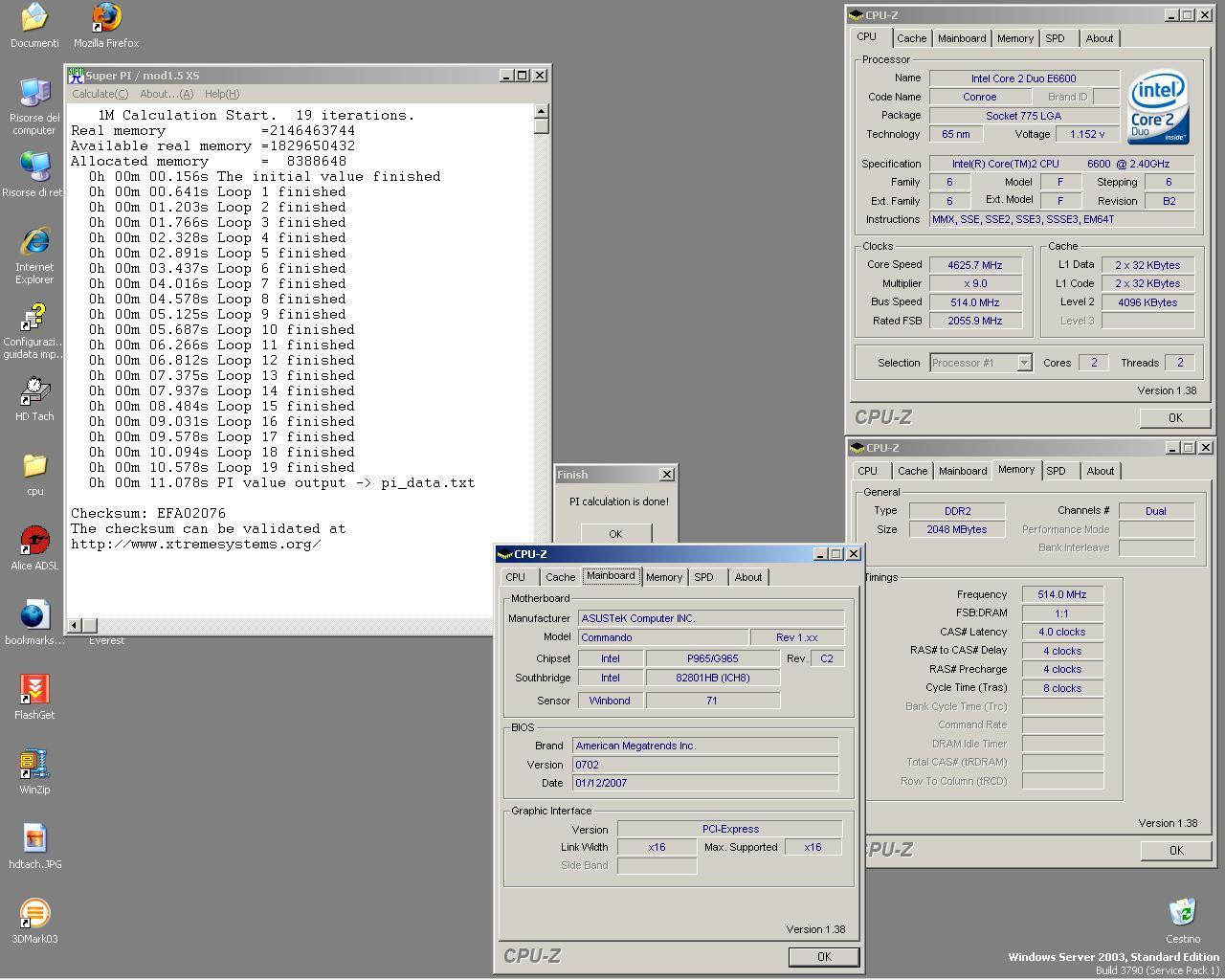
Task: Launch Mozilla Firefox from desktop
Action: [106, 25]
